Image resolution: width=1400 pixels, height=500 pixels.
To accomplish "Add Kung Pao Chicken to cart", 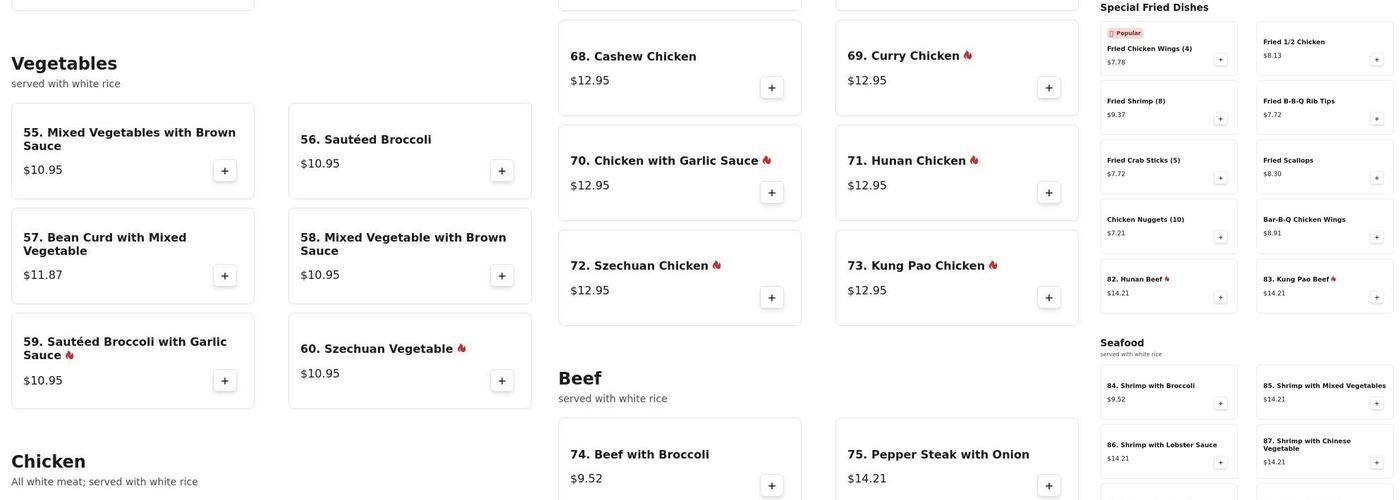I will (x=1049, y=298).
